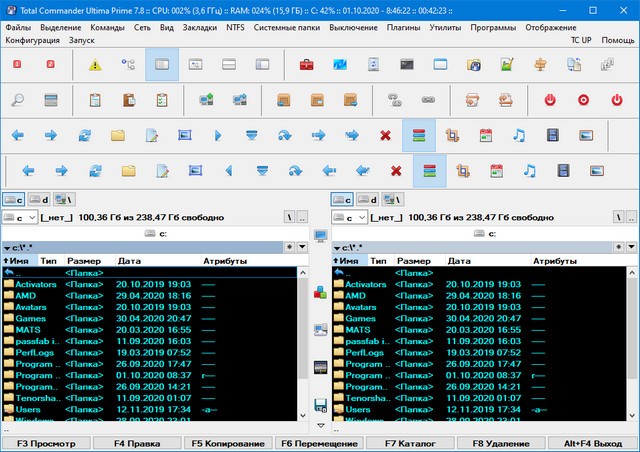Open the Плагины menu

(404, 26)
